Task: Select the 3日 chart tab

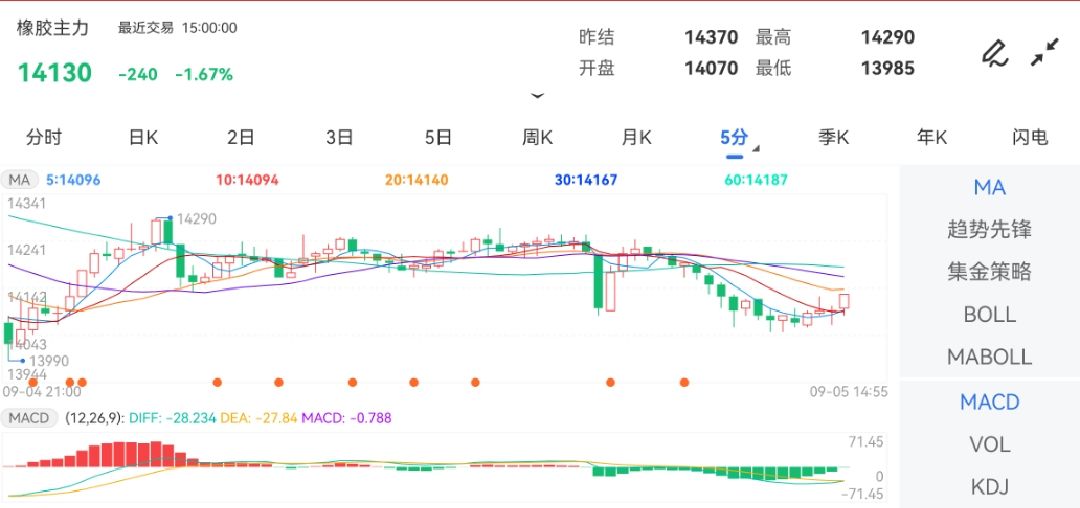Action: [x=340, y=137]
